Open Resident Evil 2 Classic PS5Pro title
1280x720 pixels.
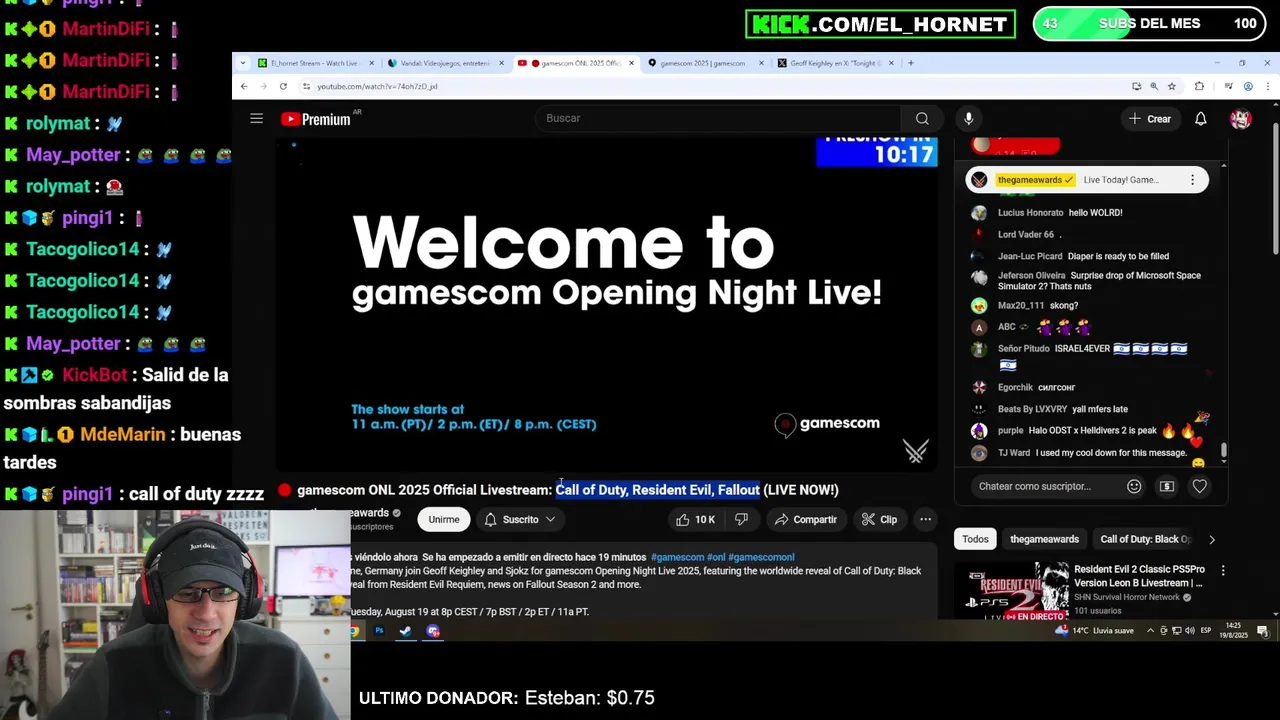[1139, 576]
